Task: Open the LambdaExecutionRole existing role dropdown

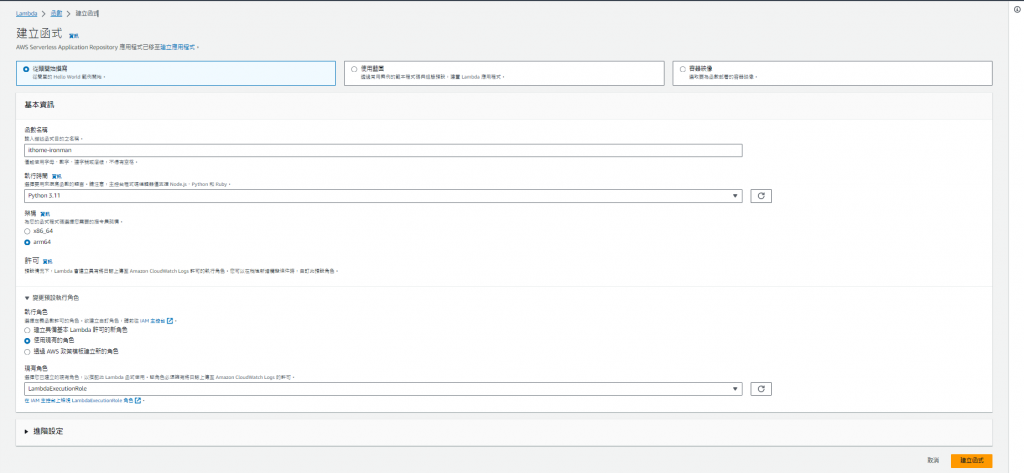Action: [x=383, y=389]
